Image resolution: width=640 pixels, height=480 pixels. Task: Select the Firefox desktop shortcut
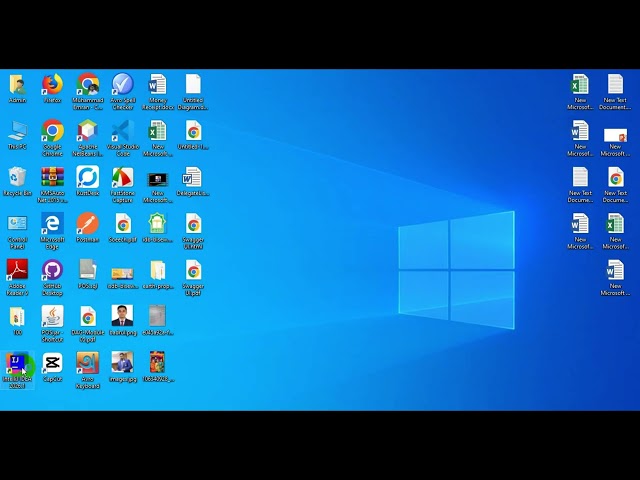52,88
